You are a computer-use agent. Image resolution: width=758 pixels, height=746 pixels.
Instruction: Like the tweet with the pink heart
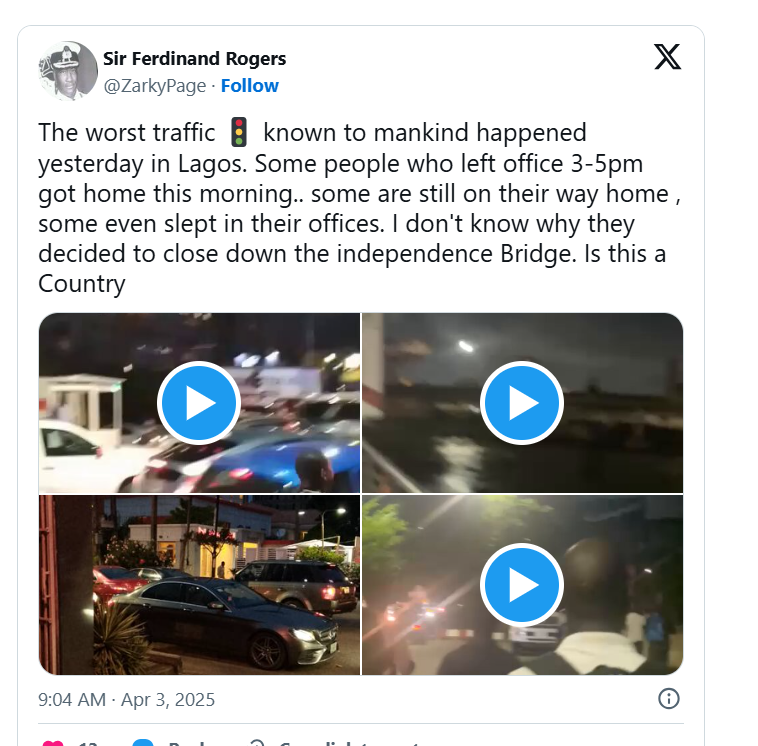tap(53, 743)
